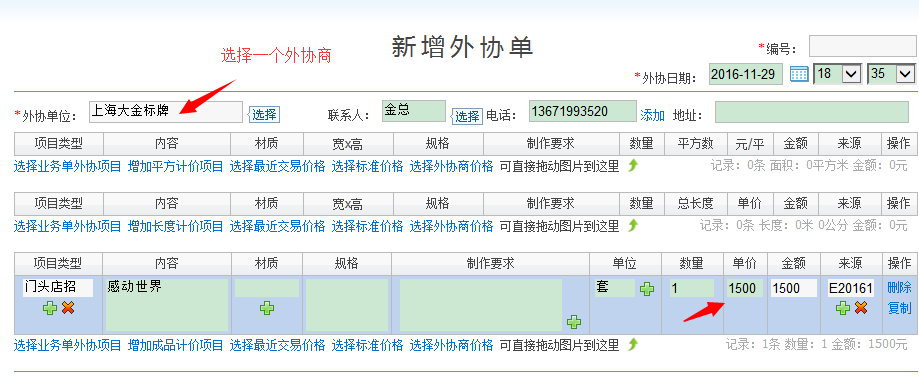
Task: Click orange X under E20161 source
Action: 860,308
